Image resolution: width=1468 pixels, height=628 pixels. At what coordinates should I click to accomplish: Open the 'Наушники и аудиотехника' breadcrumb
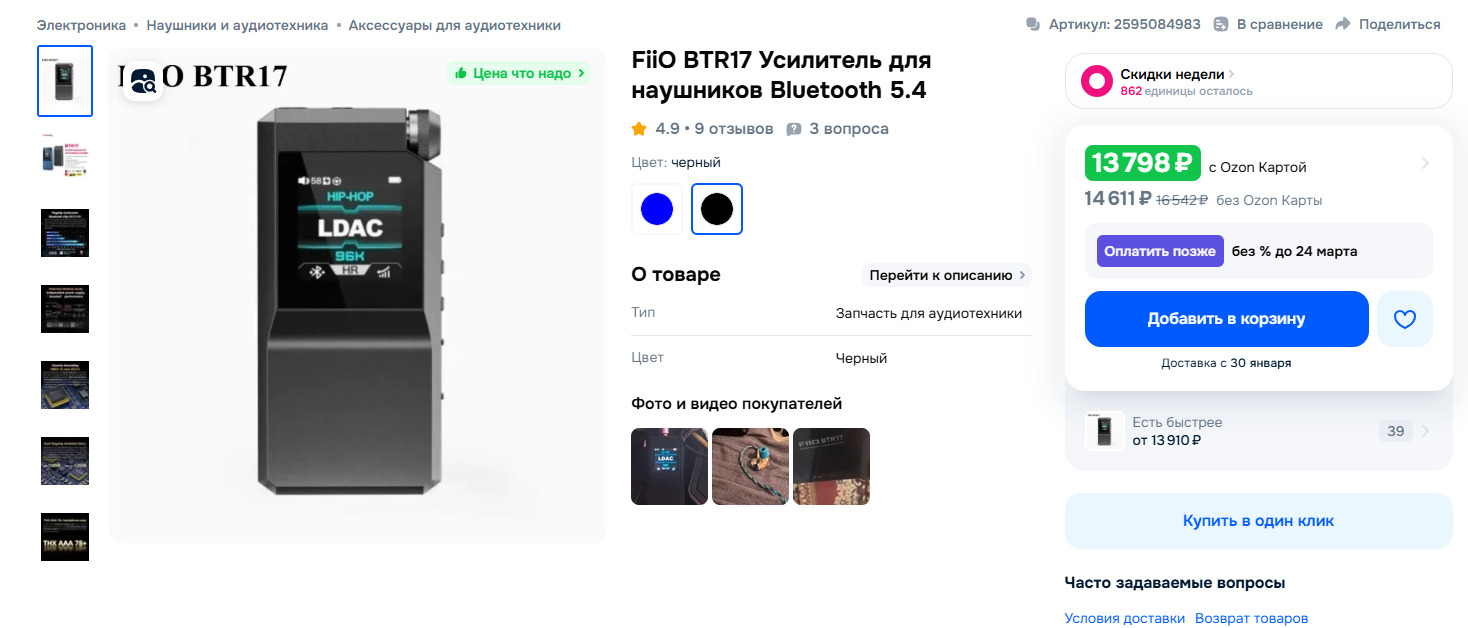237,25
